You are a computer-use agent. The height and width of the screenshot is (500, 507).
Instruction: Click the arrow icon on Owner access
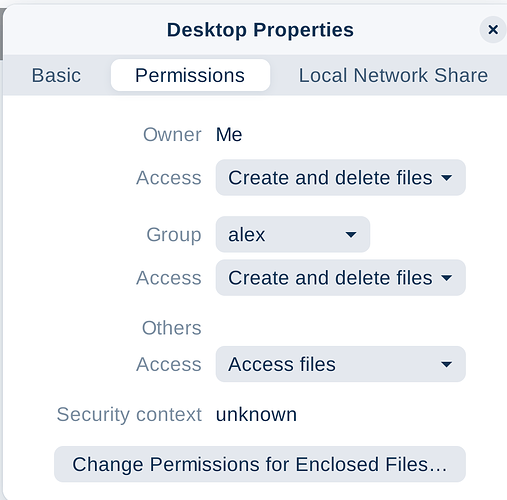[x=446, y=178]
